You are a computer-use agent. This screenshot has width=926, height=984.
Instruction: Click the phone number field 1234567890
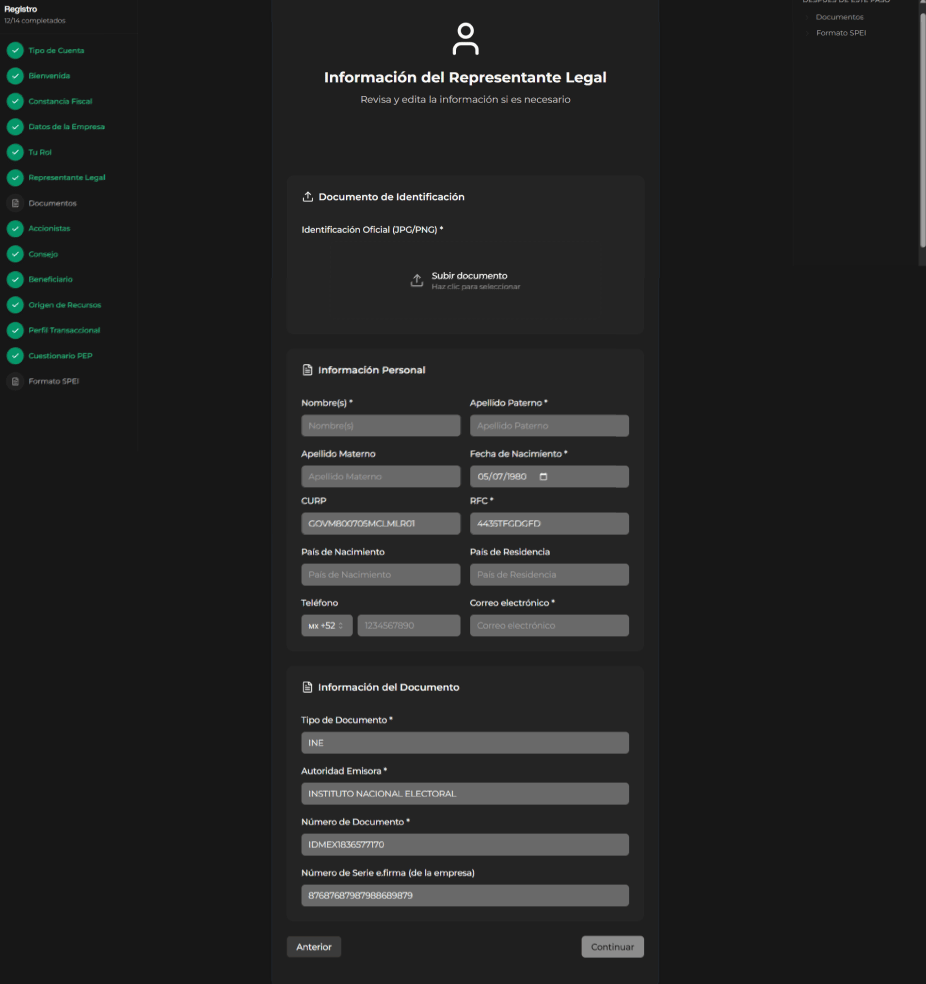point(409,626)
